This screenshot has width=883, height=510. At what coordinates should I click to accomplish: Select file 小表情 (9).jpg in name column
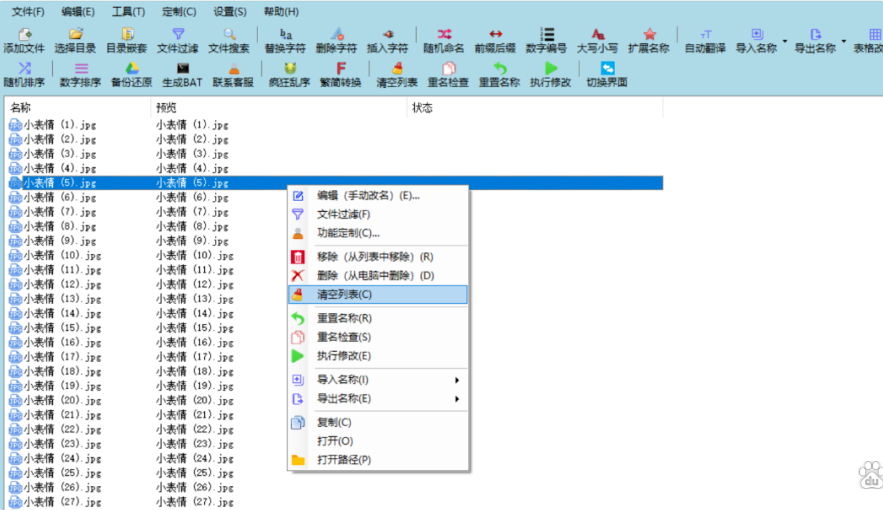click(59, 240)
